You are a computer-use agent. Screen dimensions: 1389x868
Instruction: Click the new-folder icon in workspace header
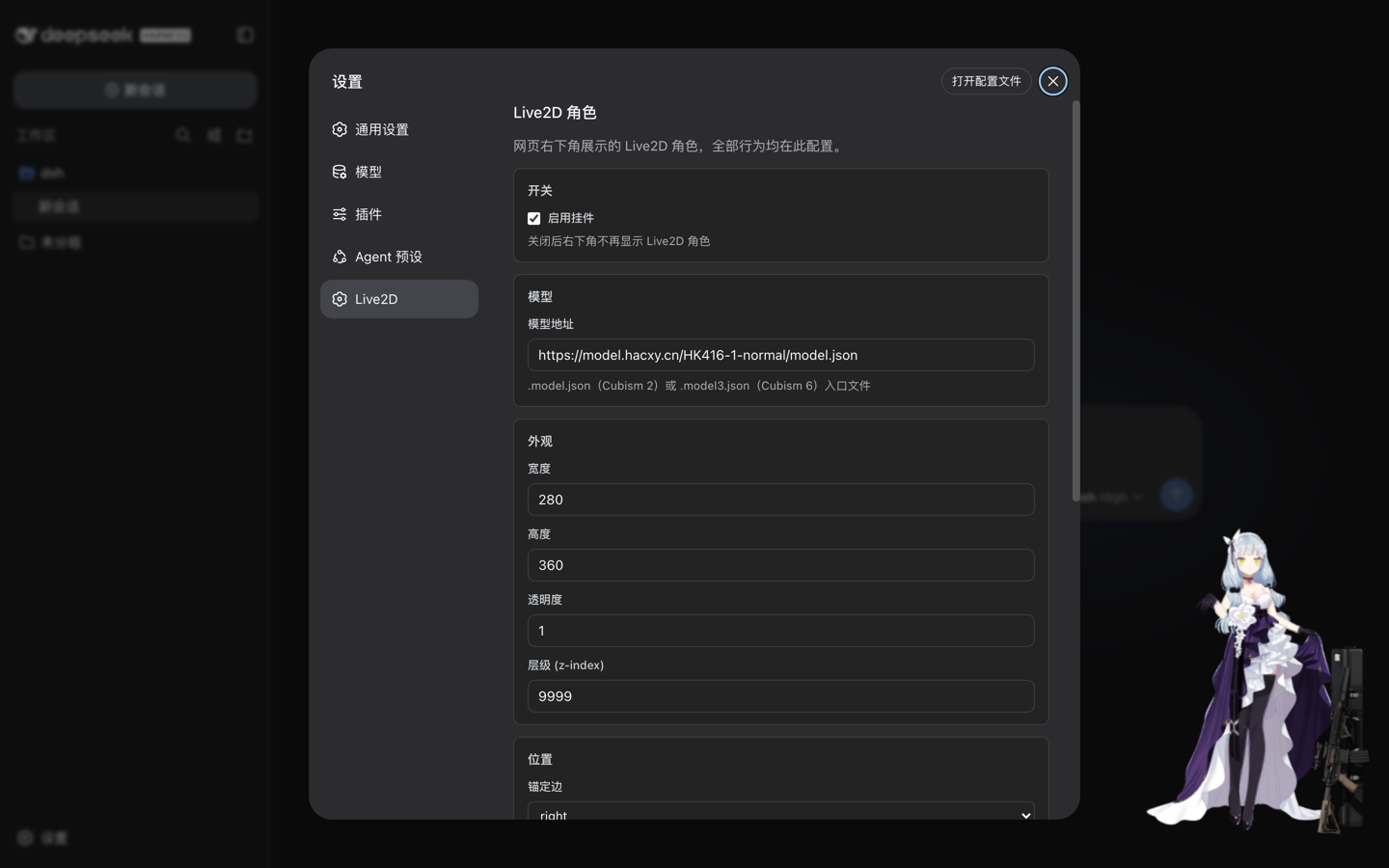[245, 135]
